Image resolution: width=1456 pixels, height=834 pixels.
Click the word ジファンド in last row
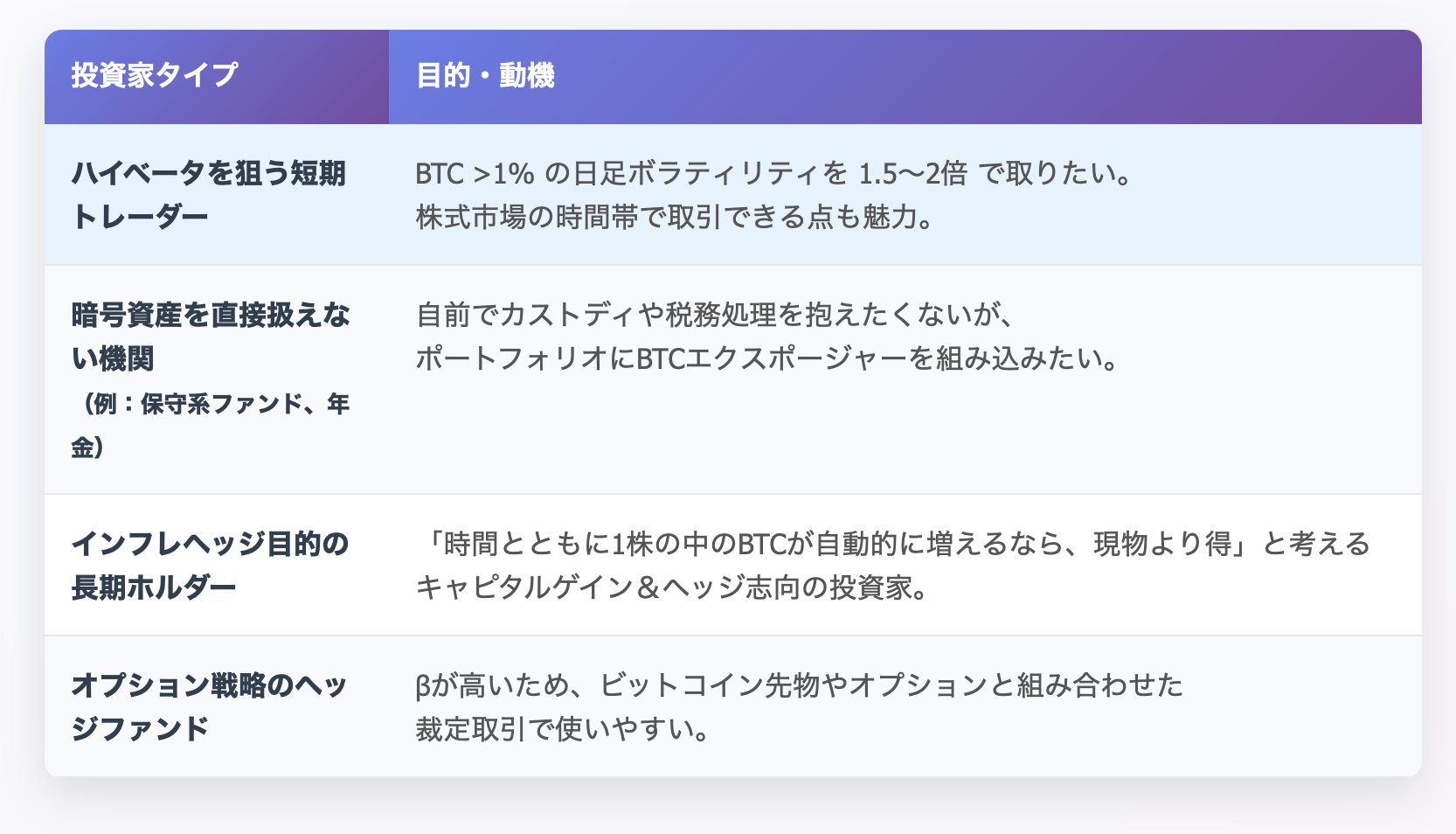point(140,728)
